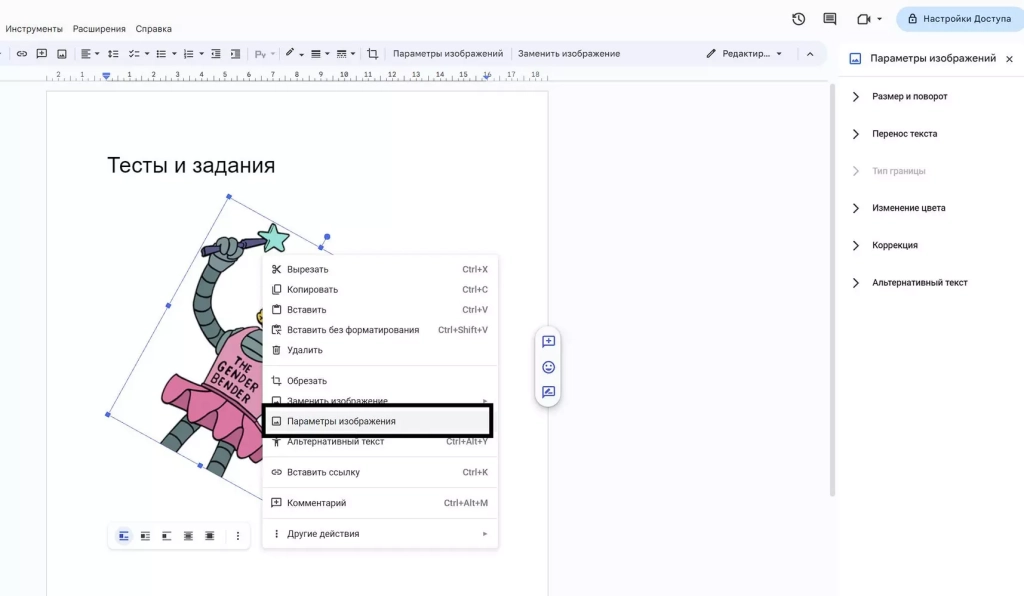The width and height of the screenshot is (1024, 596).
Task: Choose Параметры изображения in the context menu
Action: (341, 421)
